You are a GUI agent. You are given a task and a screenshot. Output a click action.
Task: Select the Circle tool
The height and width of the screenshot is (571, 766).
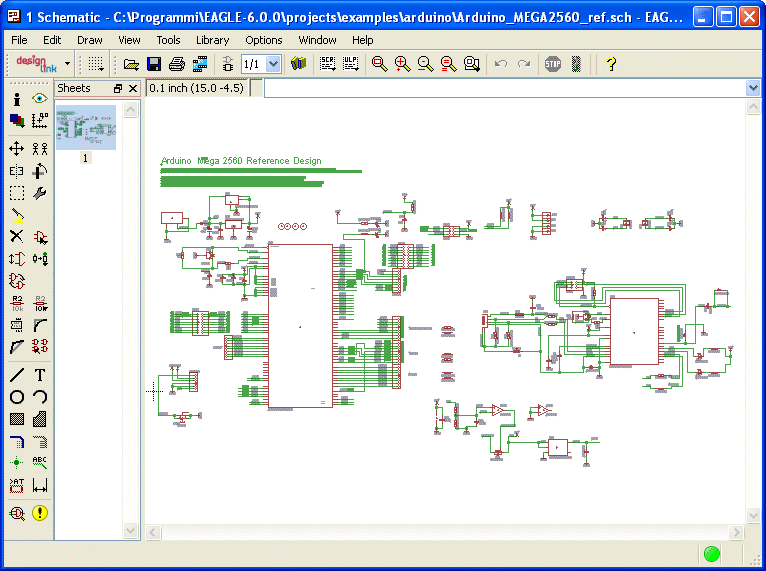point(17,397)
